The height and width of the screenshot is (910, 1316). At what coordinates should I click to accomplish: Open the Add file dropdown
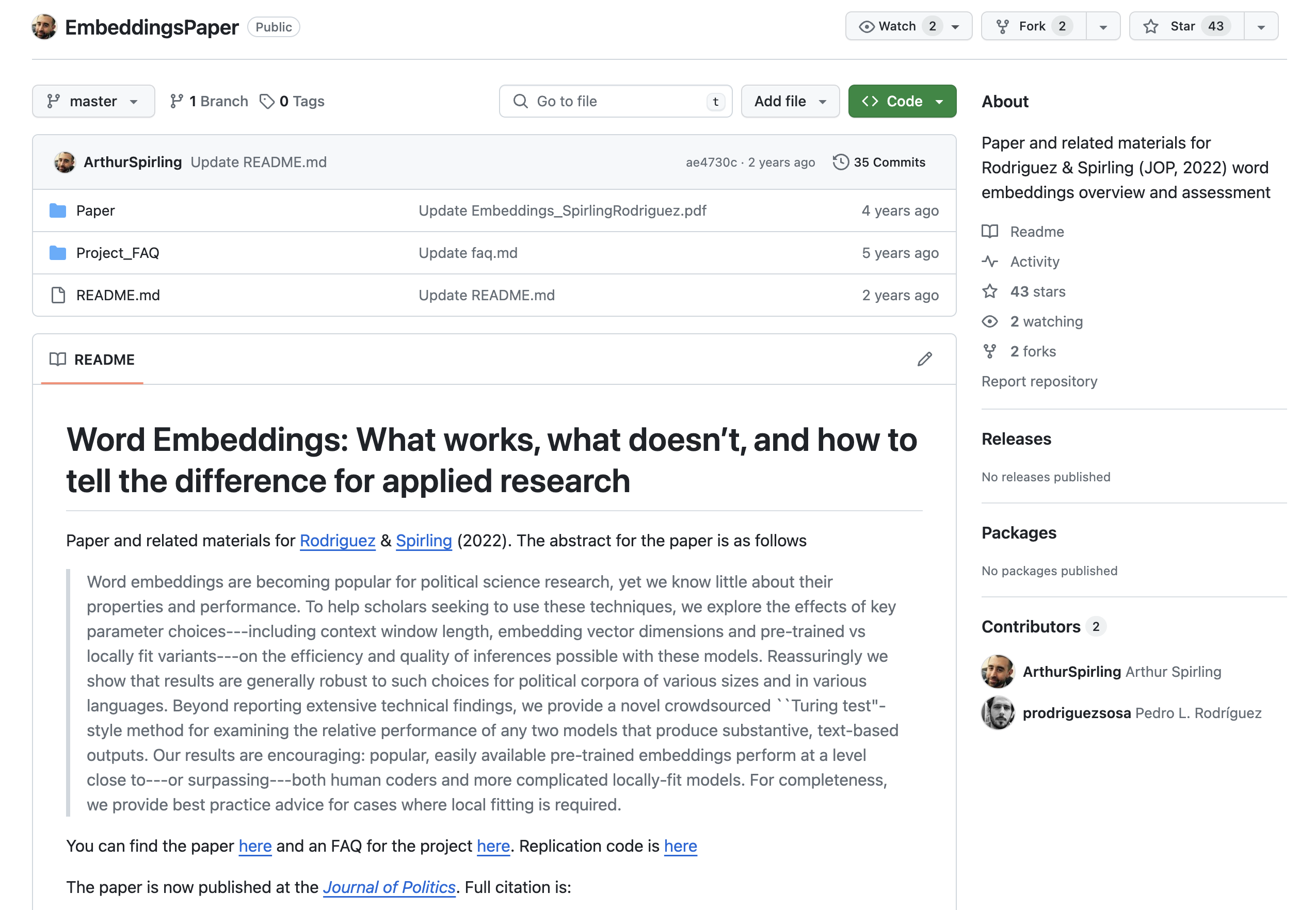790,101
